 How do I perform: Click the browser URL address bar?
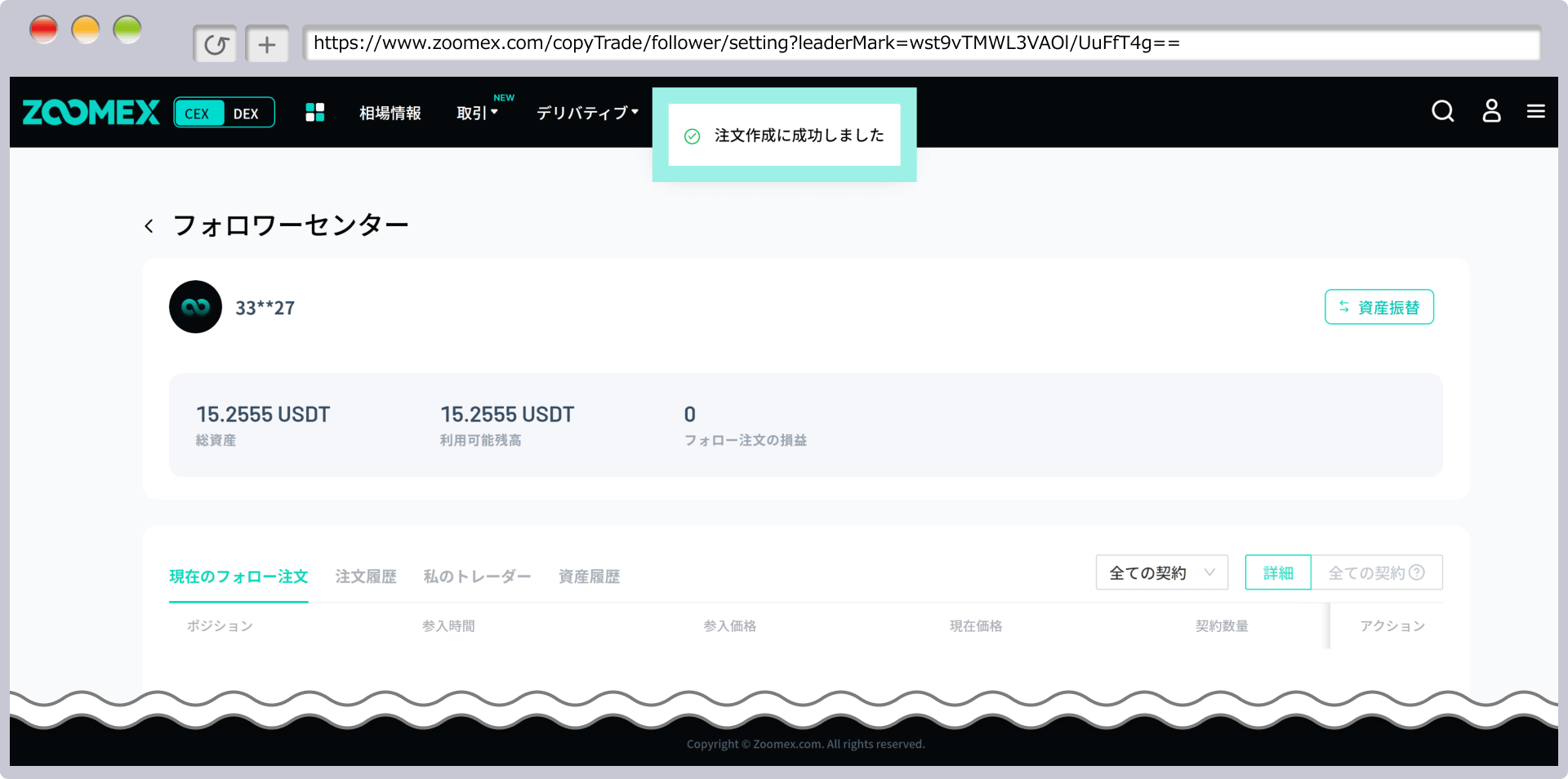pyautogui.click(x=921, y=43)
